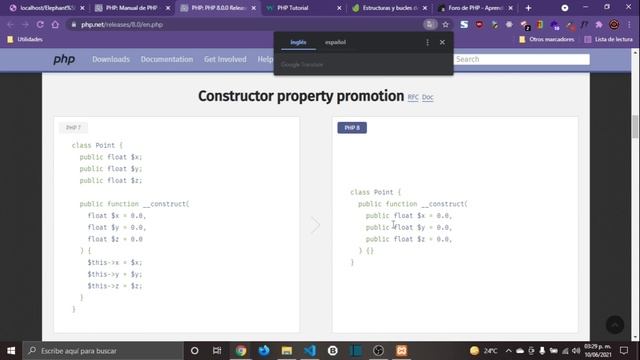This screenshot has width=640, height=360.
Task: Click back-to-top round arrow button
Action: coord(615,324)
